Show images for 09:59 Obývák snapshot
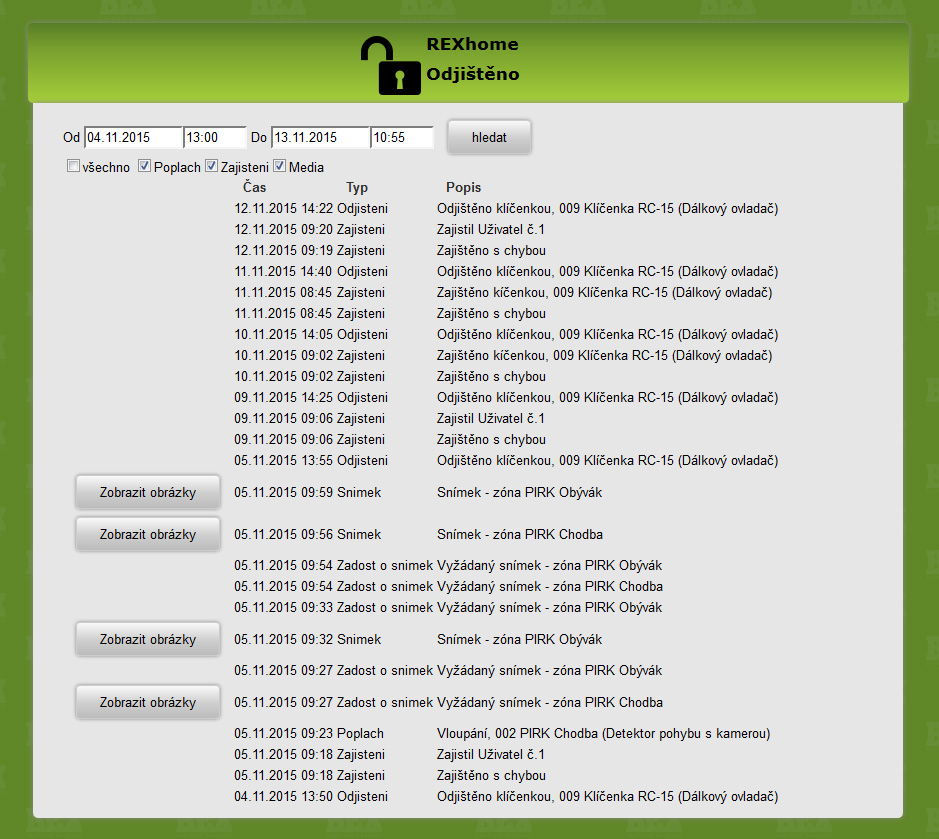This screenshot has height=839, width=939. [x=148, y=492]
